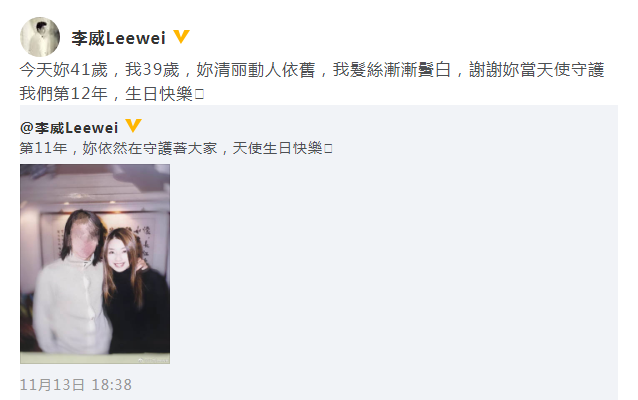Click emoji placeholder after 生日快樂 in main post
This screenshot has width=638, height=400.
199,94
